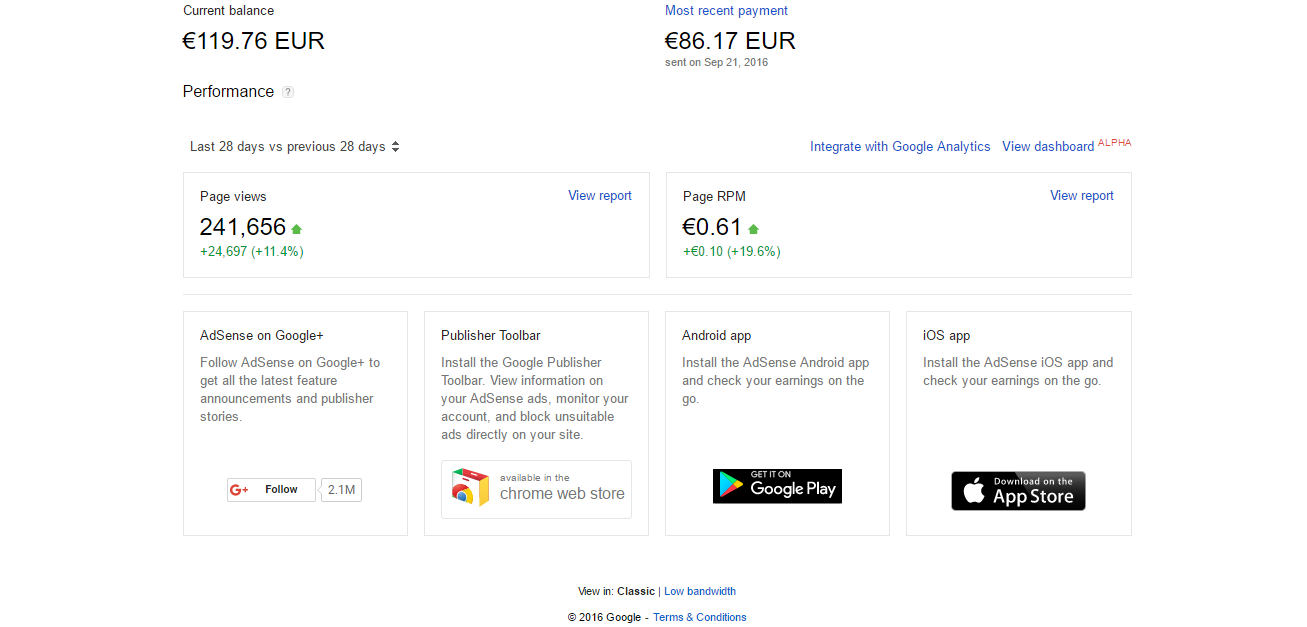1307x627 pixels.
Task: Open the View dashboard alpha link
Action: click(1048, 147)
